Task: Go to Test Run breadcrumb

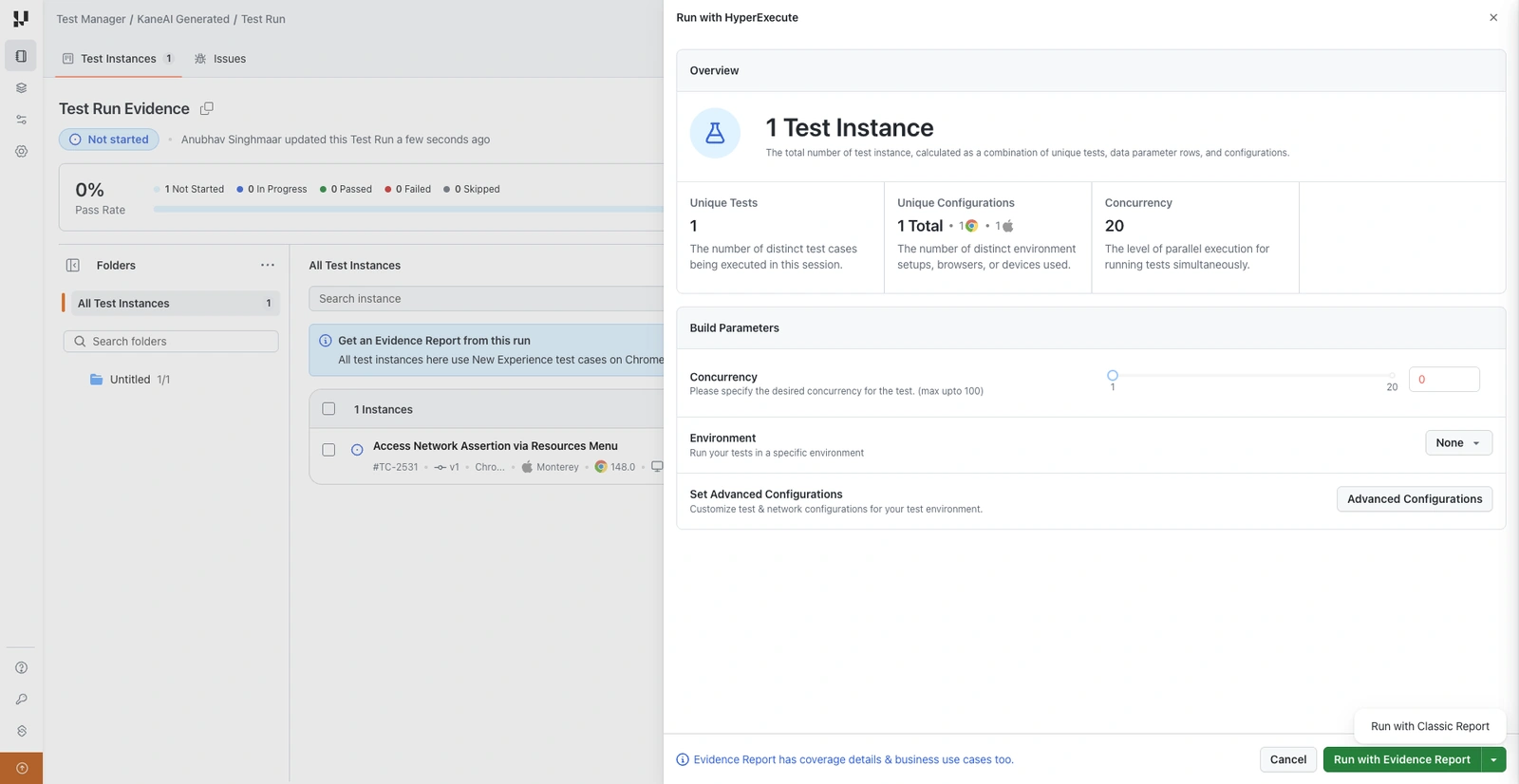Action: coord(263,19)
